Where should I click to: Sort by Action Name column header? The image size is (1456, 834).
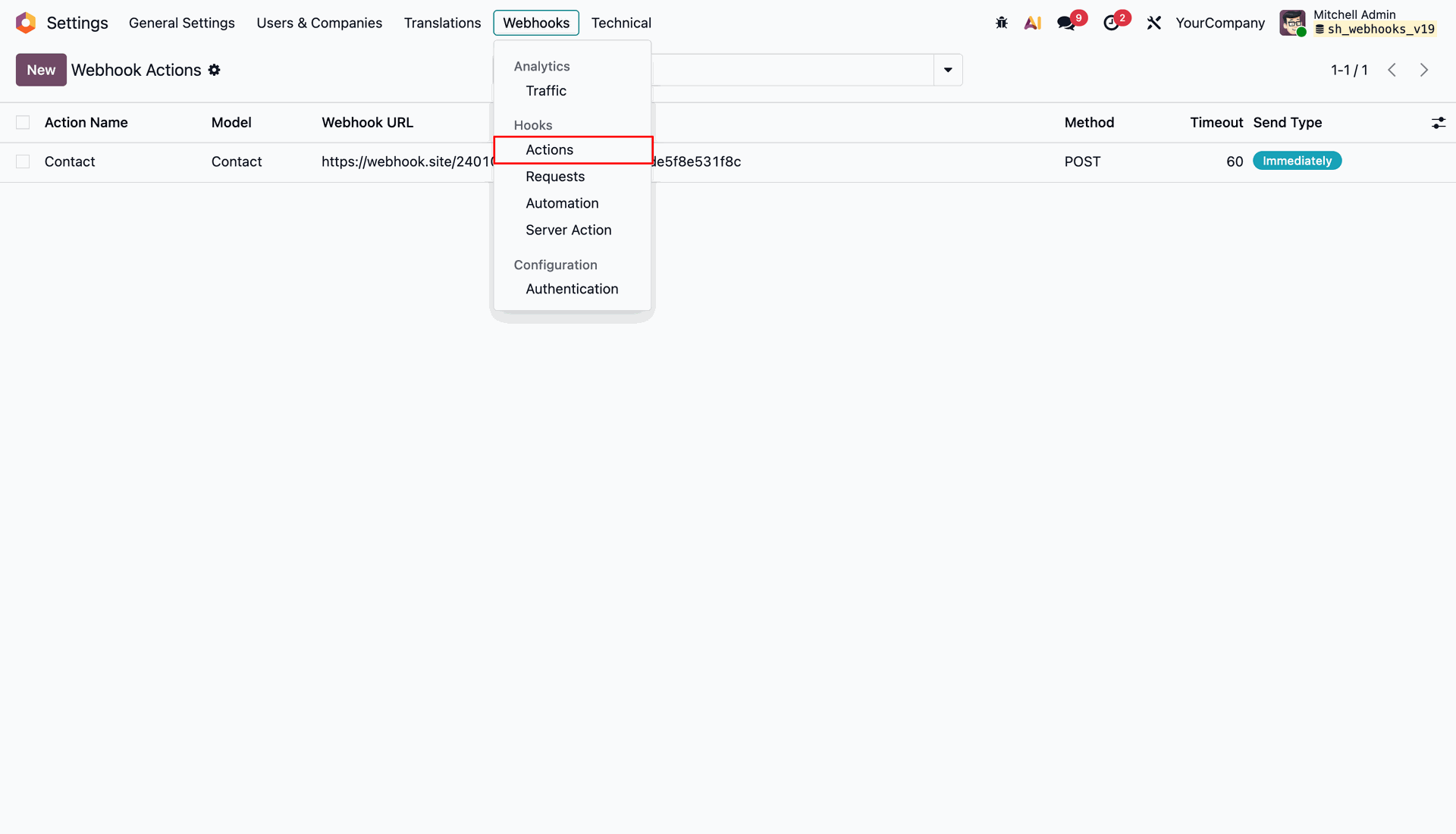[86, 123]
